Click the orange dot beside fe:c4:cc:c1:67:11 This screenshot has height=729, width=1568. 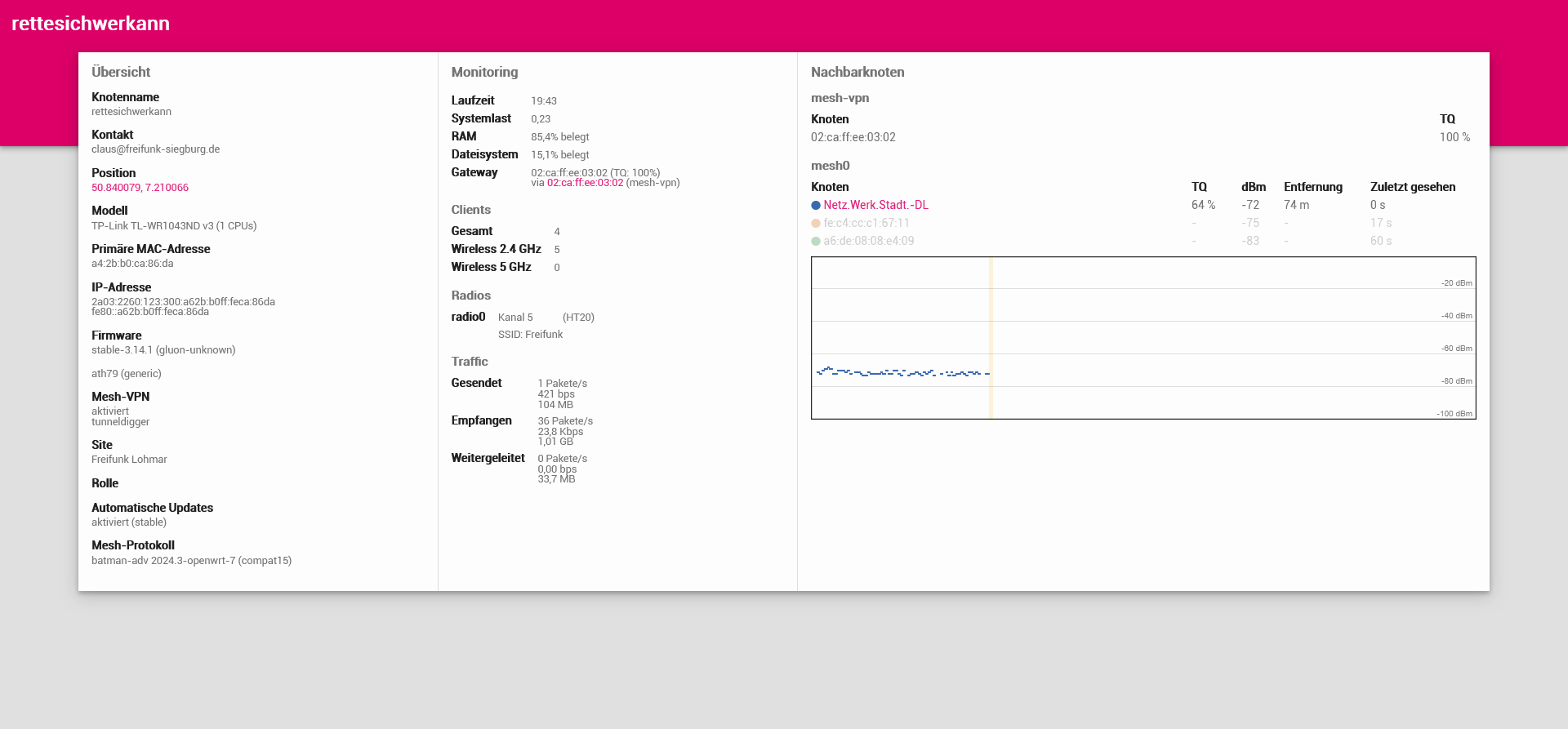coord(815,224)
